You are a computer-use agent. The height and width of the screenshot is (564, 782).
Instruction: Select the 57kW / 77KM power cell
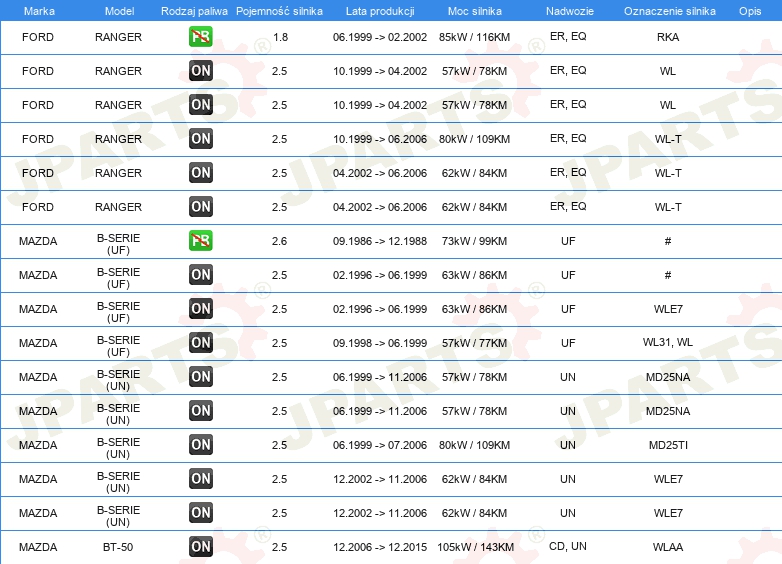pos(474,343)
